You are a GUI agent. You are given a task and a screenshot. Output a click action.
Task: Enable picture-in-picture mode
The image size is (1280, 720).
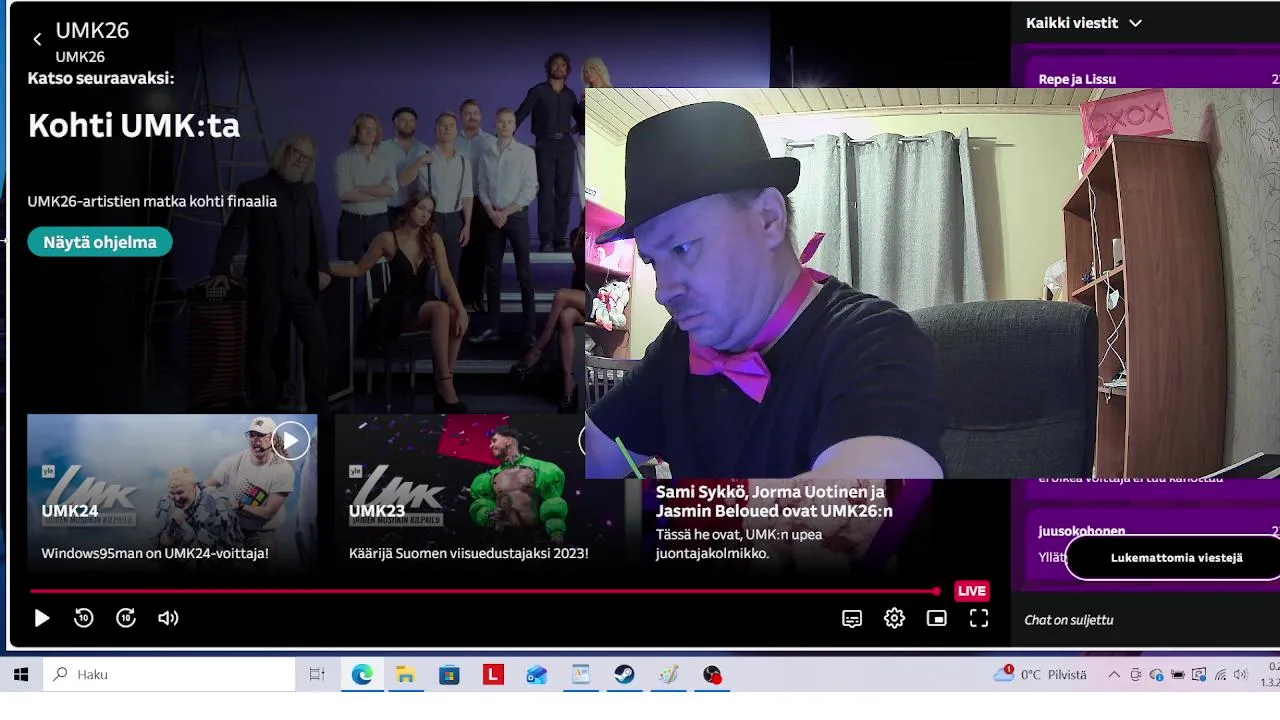click(936, 619)
